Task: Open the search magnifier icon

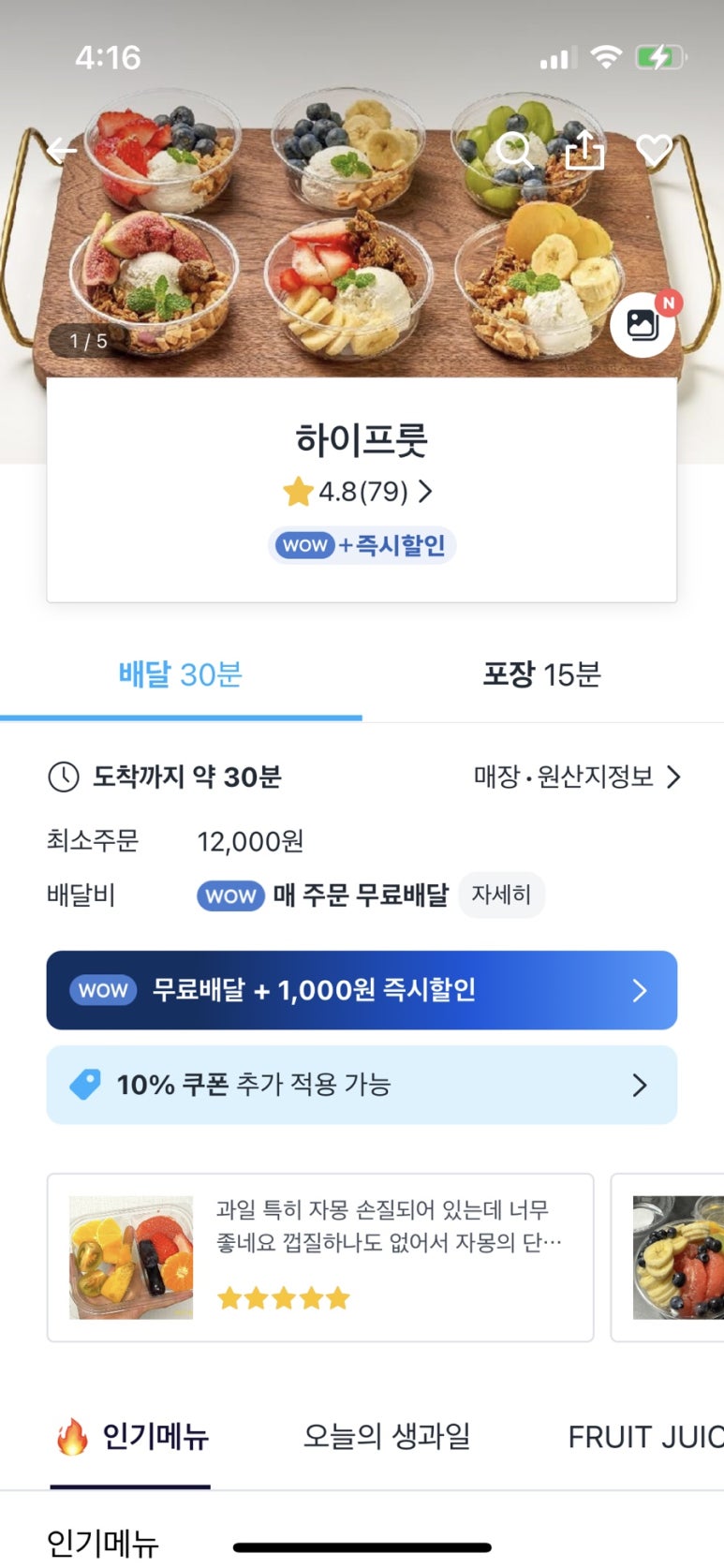Action: pyautogui.click(x=514, y=150)
